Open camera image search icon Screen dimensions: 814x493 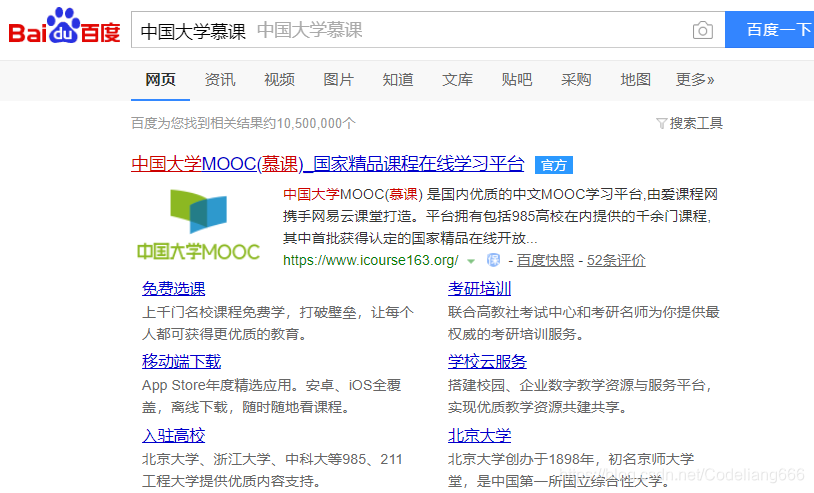pyautogui.click(x=702, y=31)
